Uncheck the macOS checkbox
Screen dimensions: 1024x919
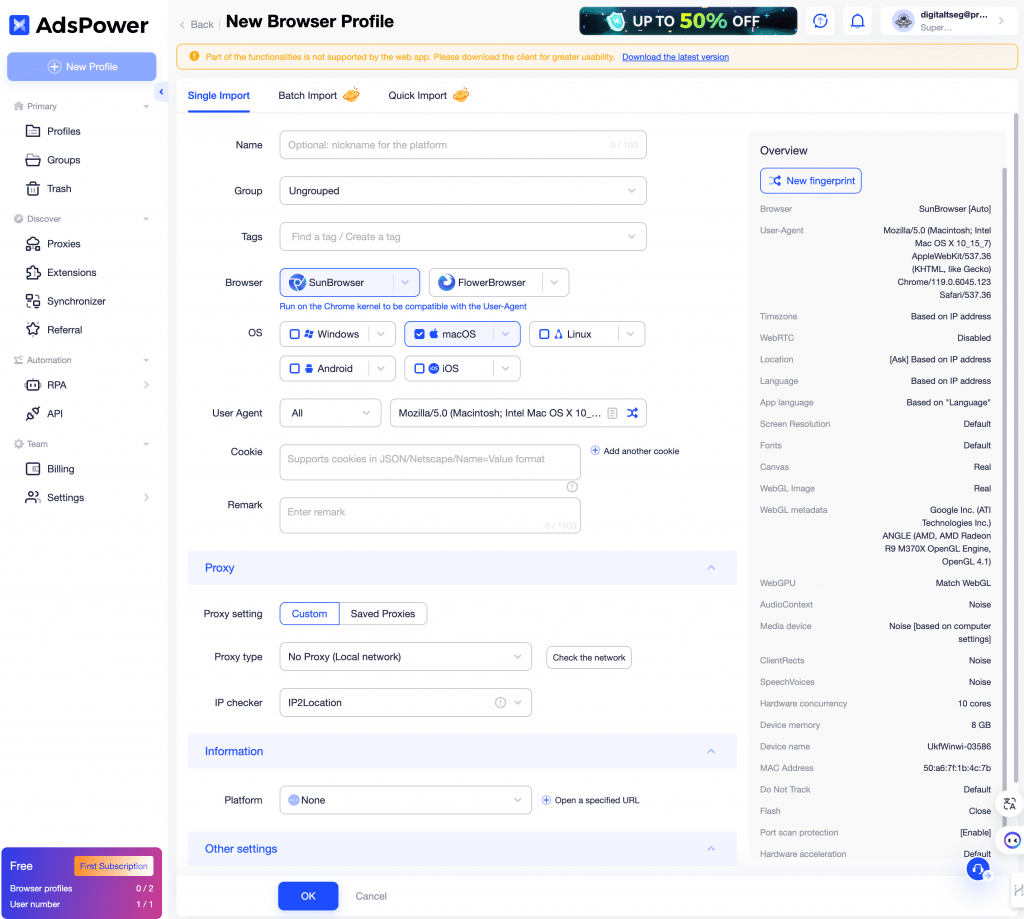pyautogui.click(x=419, y=334)
